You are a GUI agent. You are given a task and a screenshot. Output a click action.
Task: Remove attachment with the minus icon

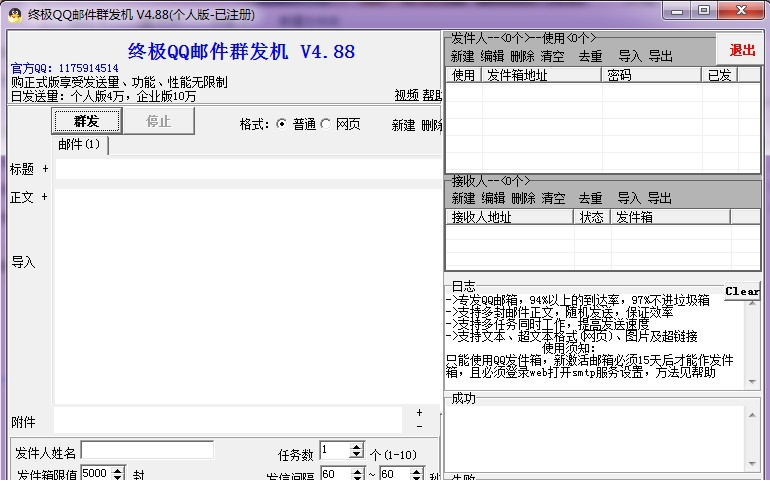(x=419, y=426)
